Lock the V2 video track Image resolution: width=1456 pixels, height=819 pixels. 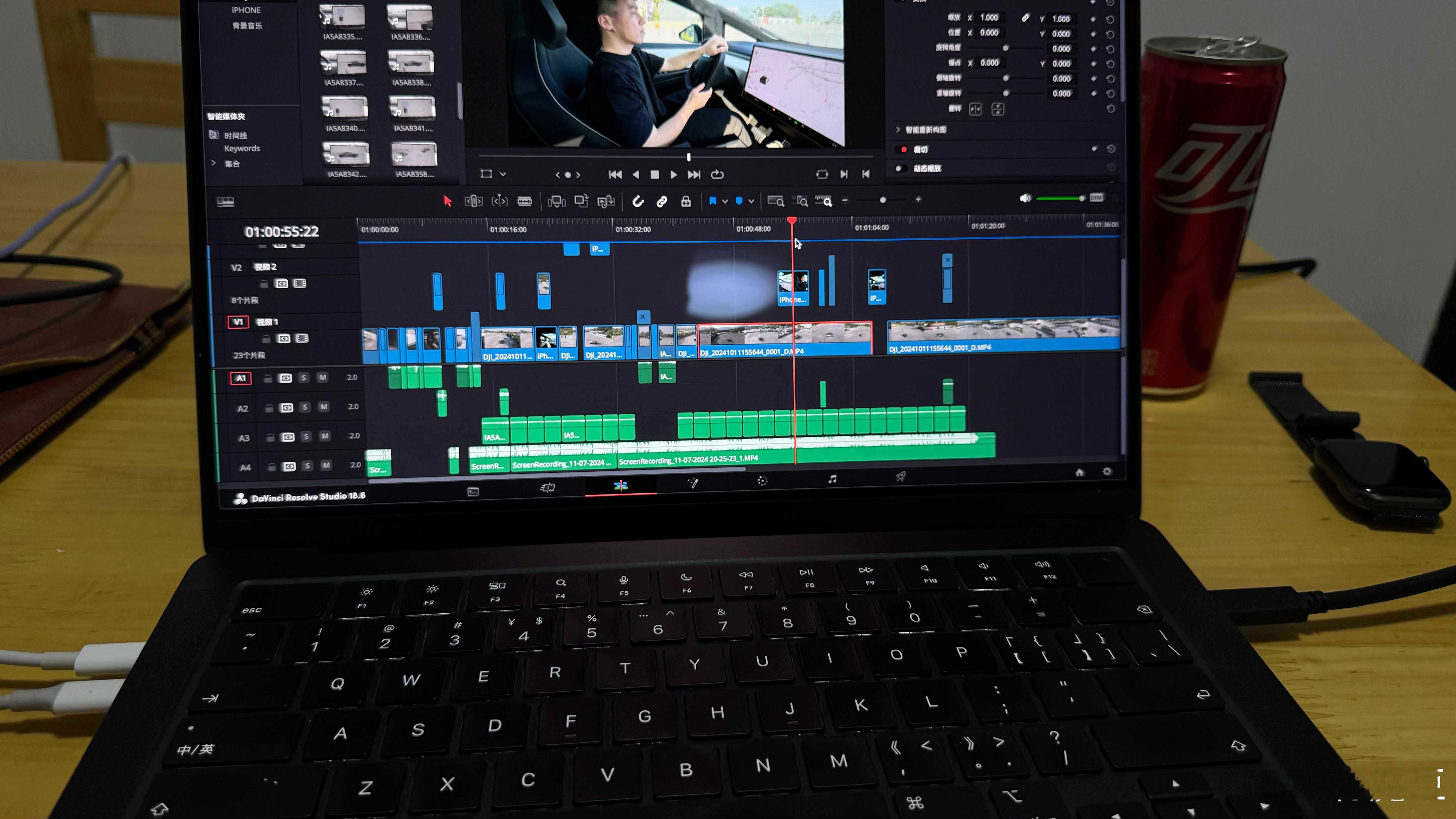tap(264, 284)
